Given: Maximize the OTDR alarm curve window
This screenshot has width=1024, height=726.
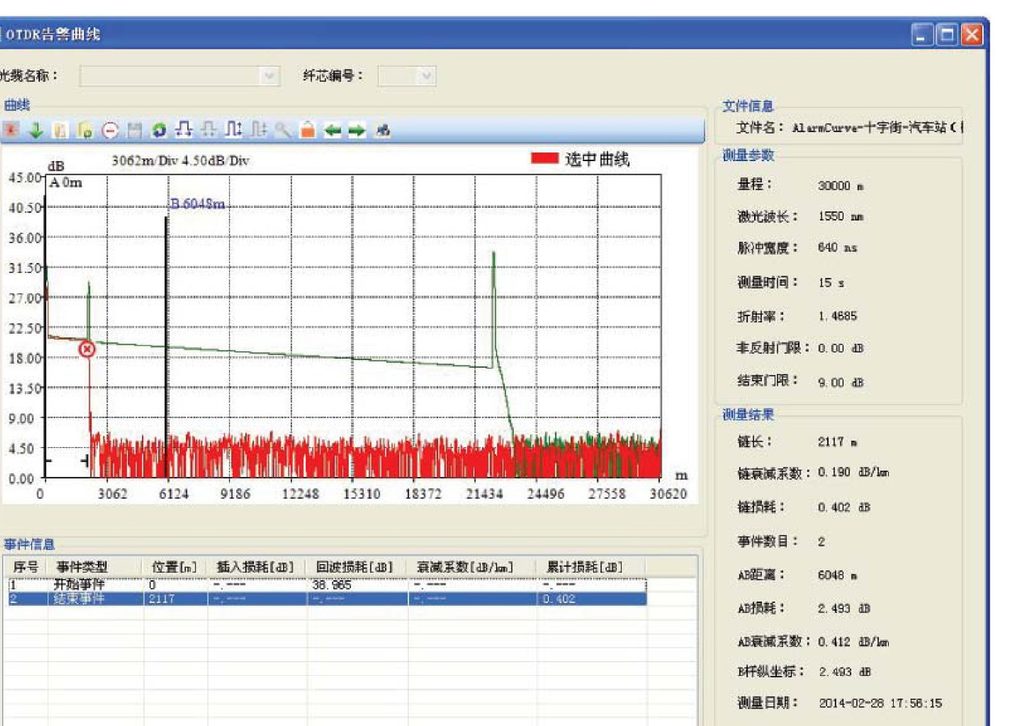Looking at the screenshot, I should tap(946, 34).
